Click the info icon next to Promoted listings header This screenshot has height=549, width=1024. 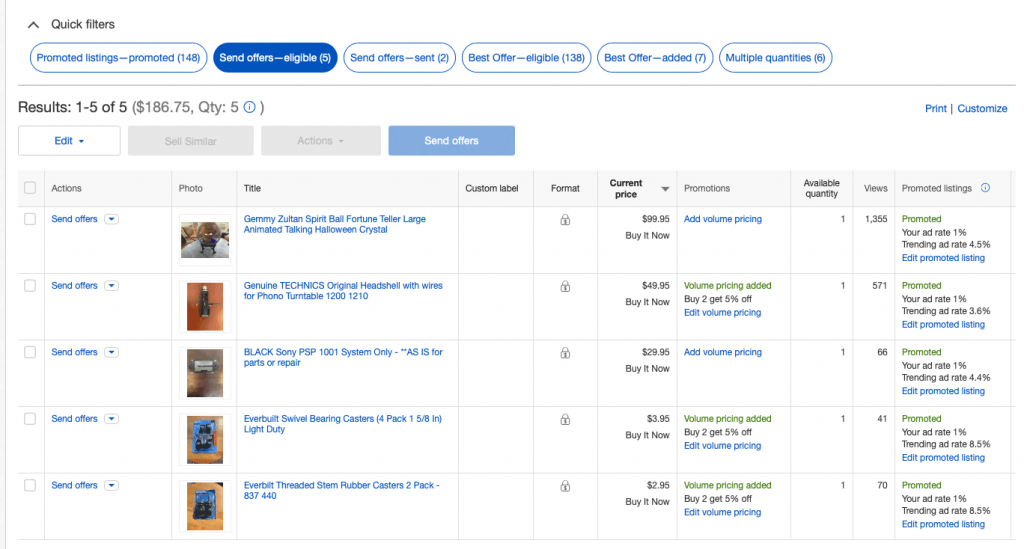[x=985, y=188]
